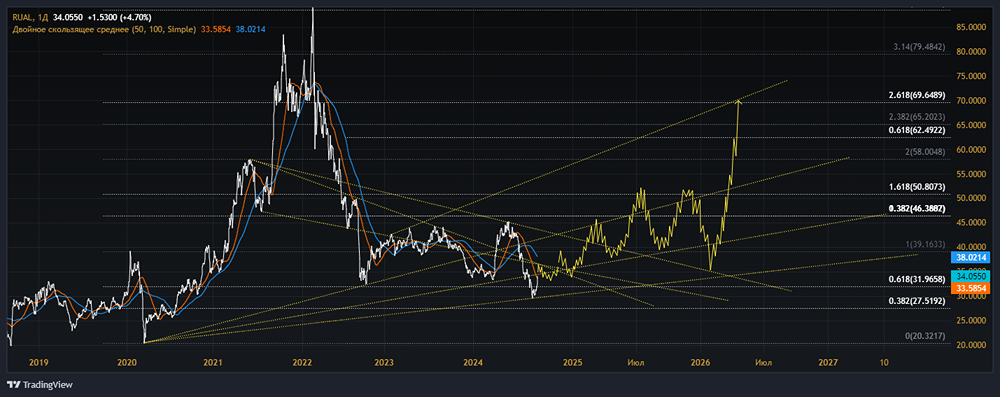Click 2025 on the time axis
Viewport: 1000px width, 397px height.
[x=572, y=363]
